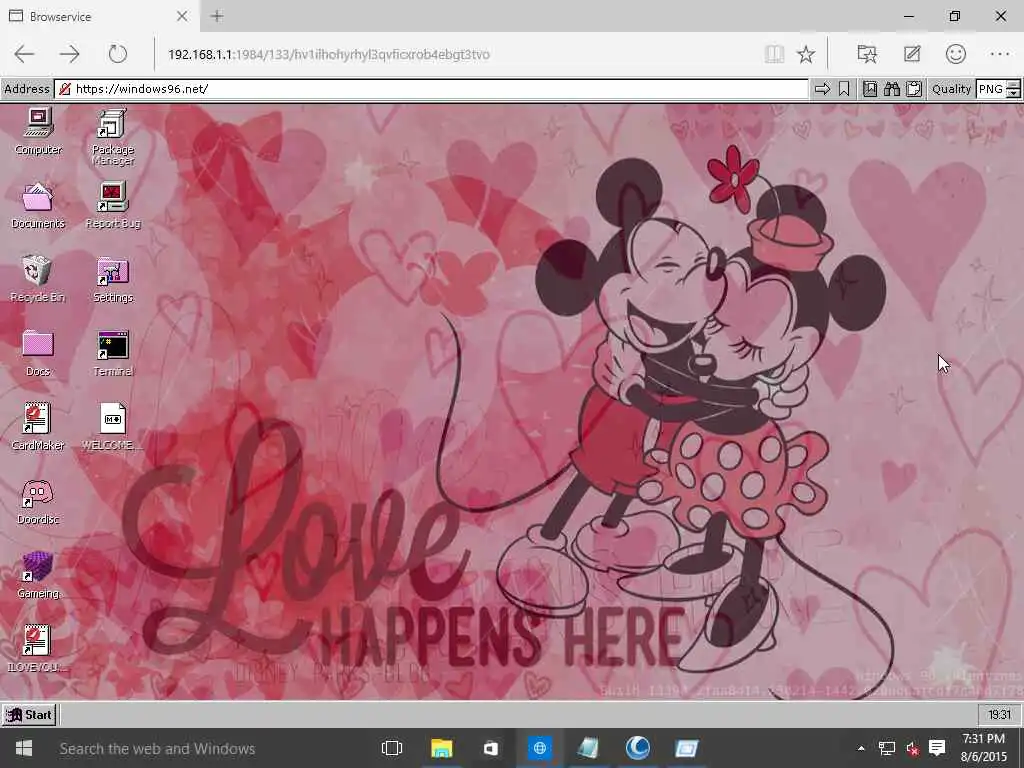Screen dimensions: 1024x768
Task: Open the Windows 10 Start menu
Action: pyautogui.click(x=24, y=748)
